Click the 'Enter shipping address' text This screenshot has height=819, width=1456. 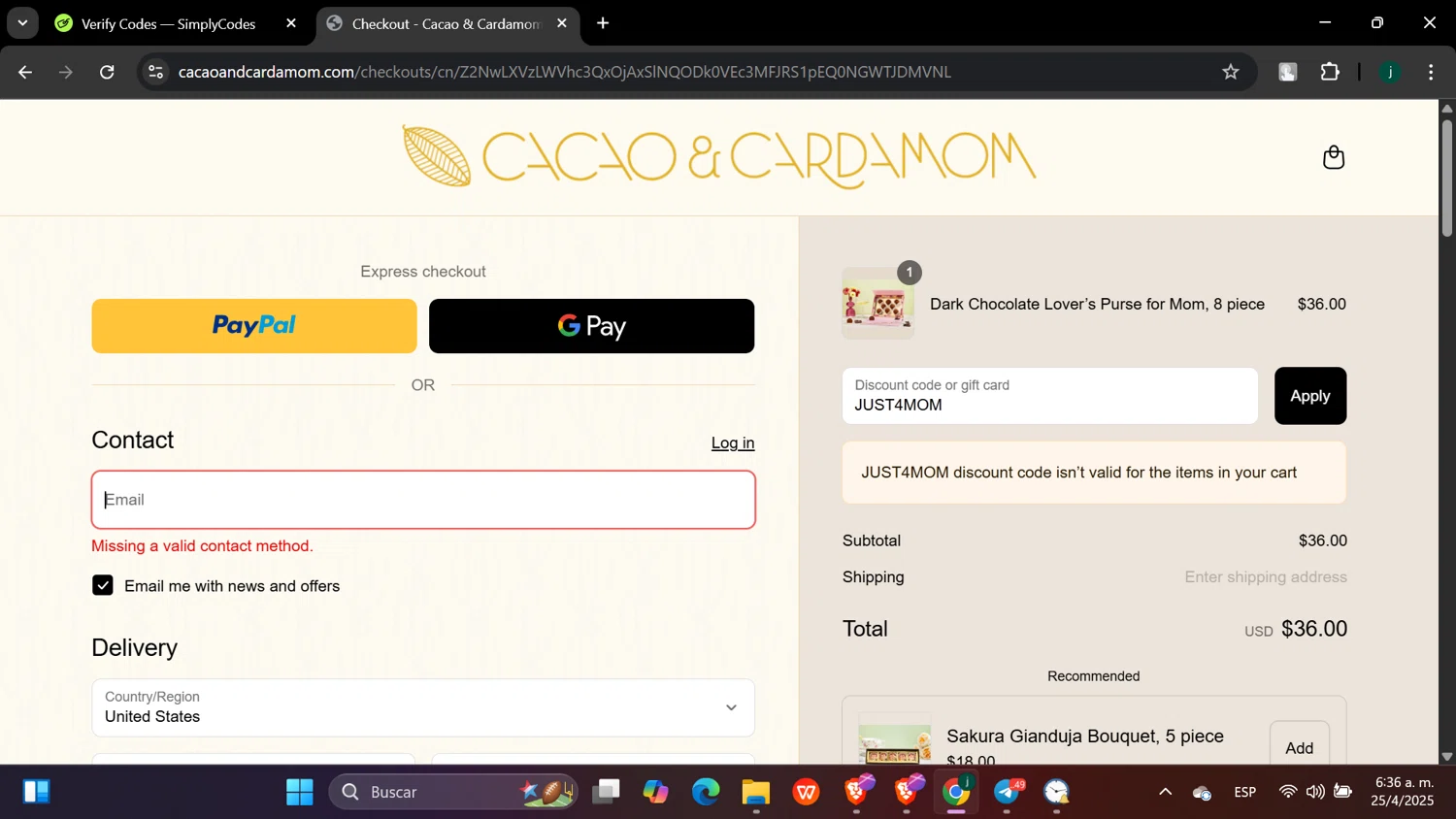click(1266, 577)
